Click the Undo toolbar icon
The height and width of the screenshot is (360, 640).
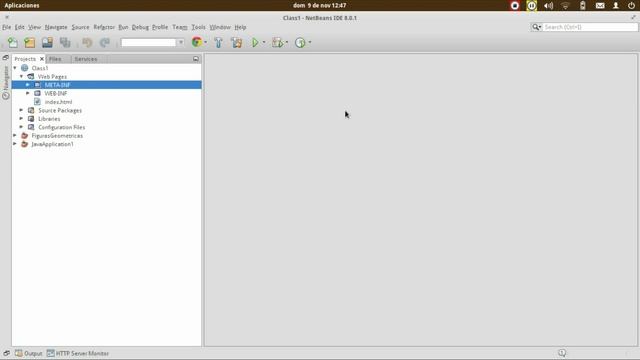pyautogui.click(x=87, y=42)
